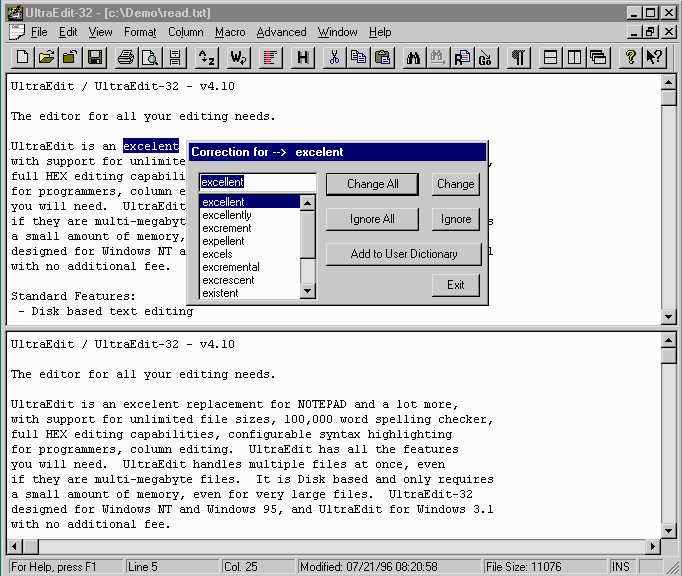Image resolution: width=682 pixels, height=576 pixels.
Task: Click the red paragraph align toolbar icon
Action: tap(270, 57)
